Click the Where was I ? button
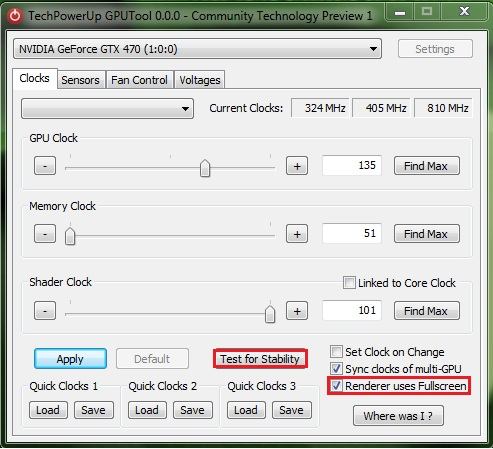 pos(398,416)
